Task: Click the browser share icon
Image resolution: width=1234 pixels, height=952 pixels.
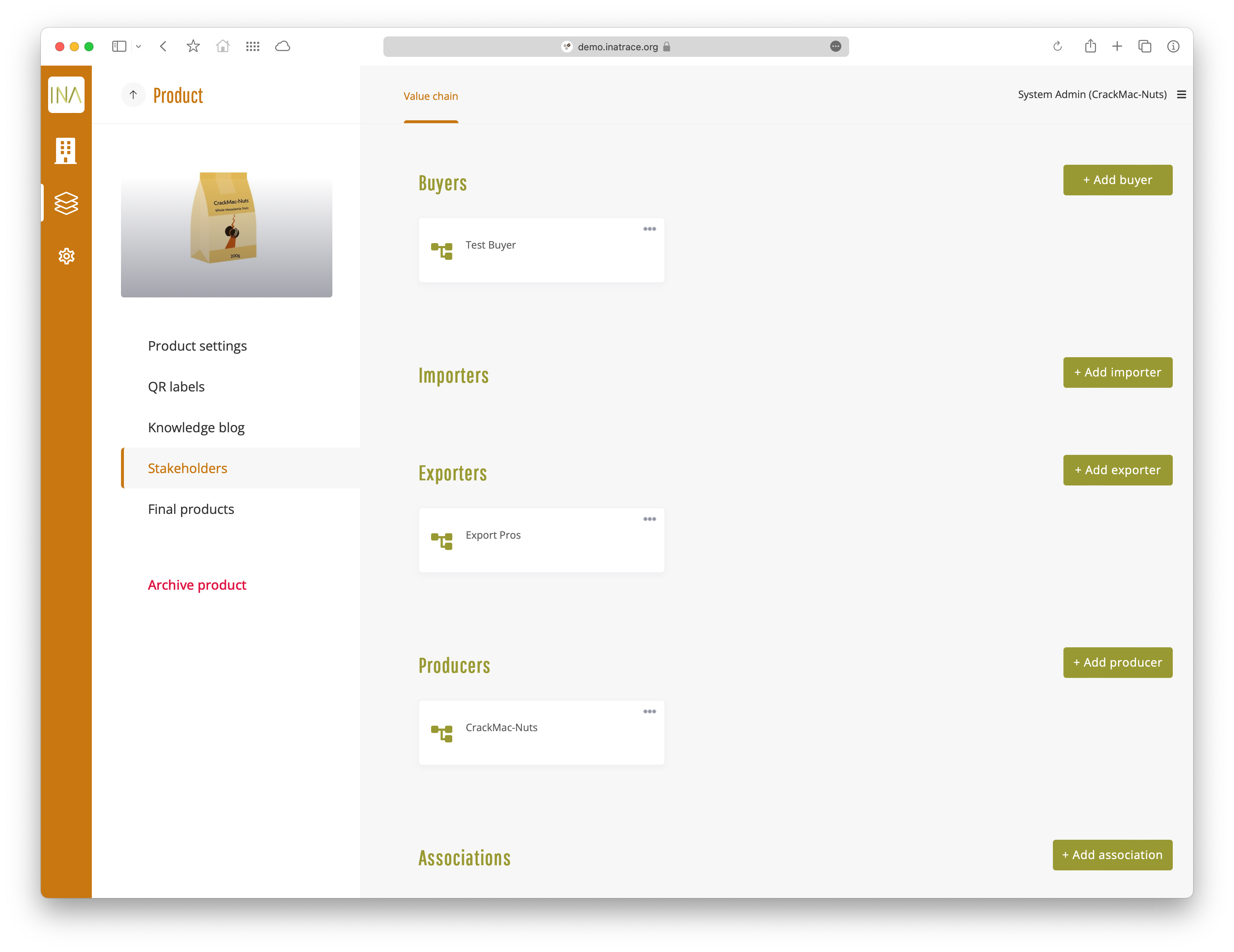Action: click(x=1090, y=46)
